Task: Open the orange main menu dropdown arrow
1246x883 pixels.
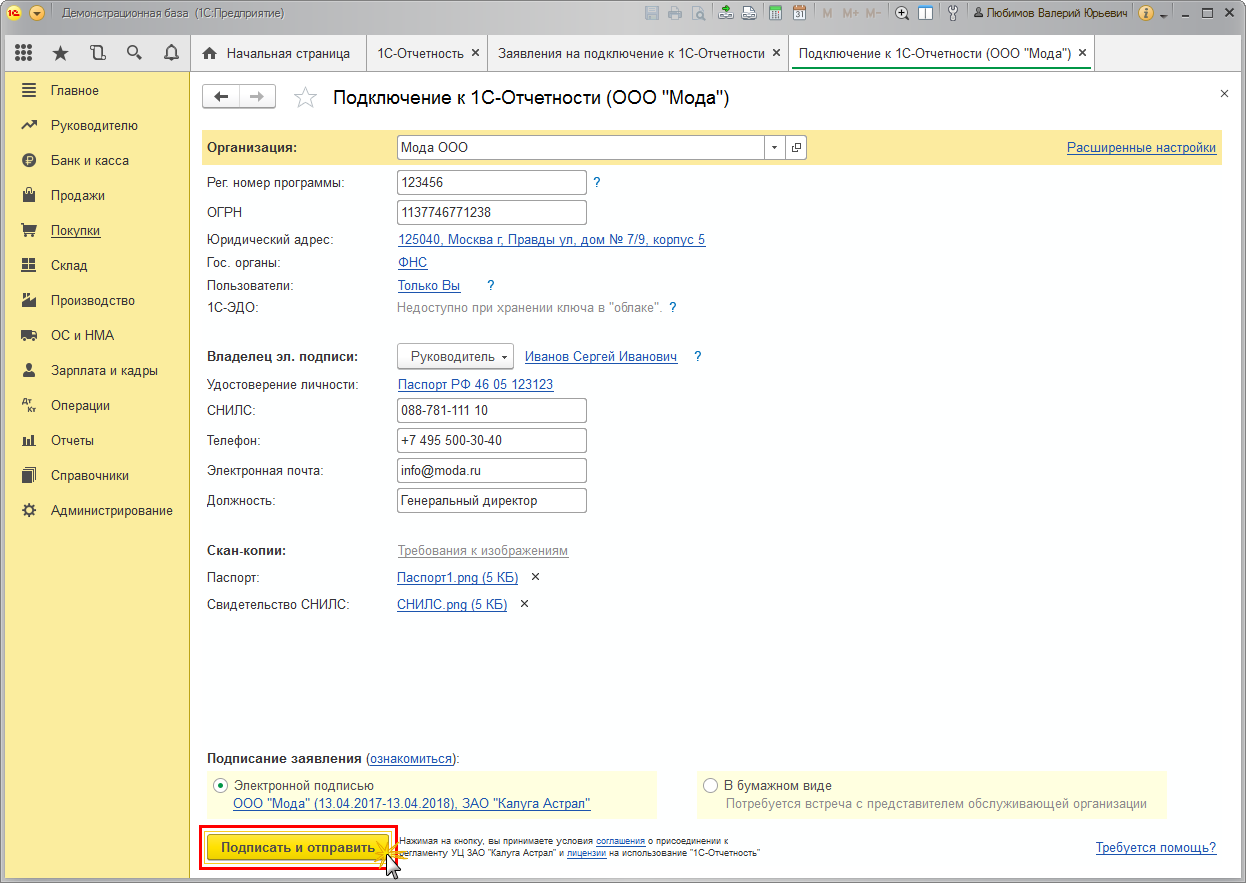Action: pos(37,13)
